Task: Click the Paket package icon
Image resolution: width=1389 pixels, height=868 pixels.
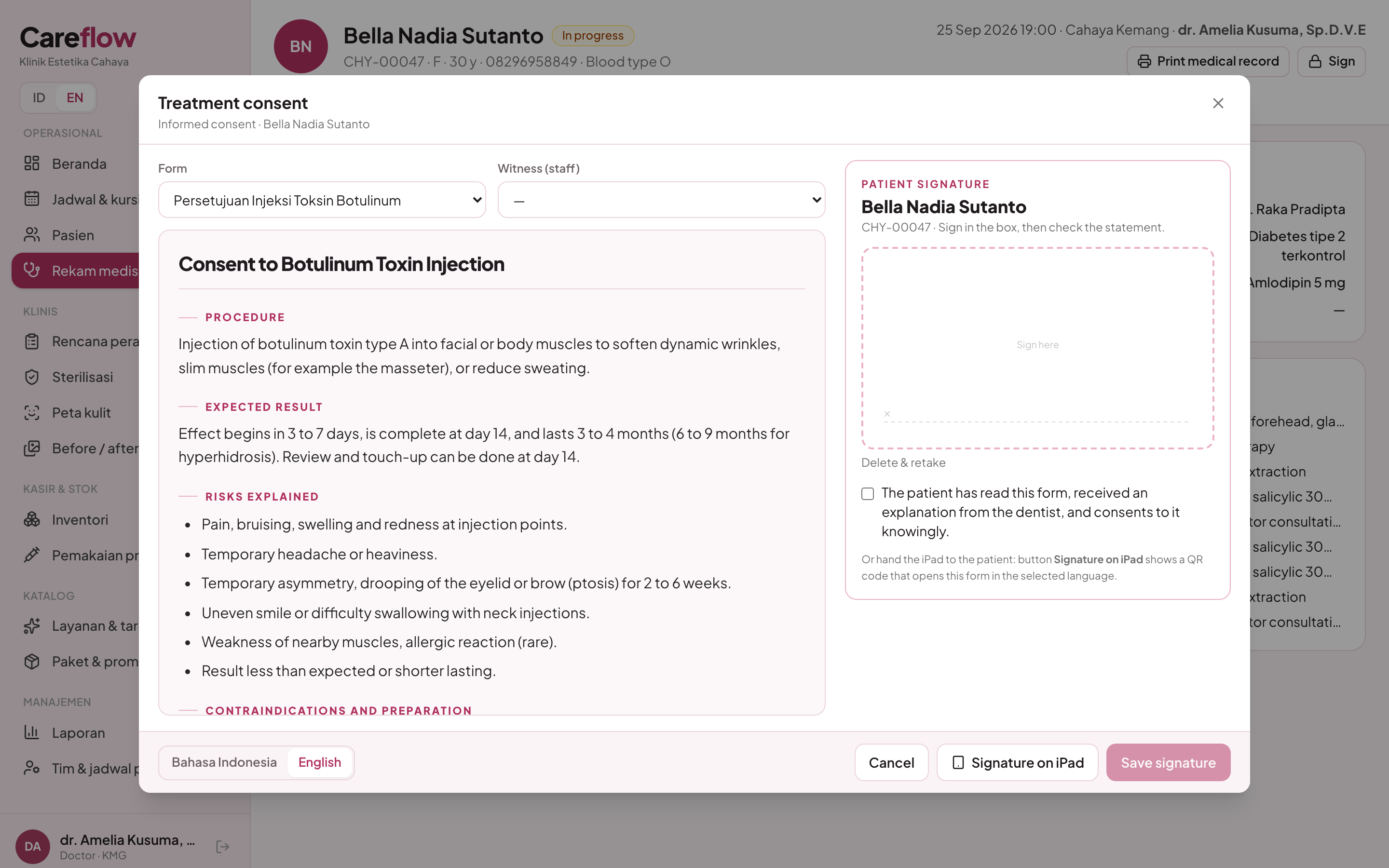Action: coord(31,661)
